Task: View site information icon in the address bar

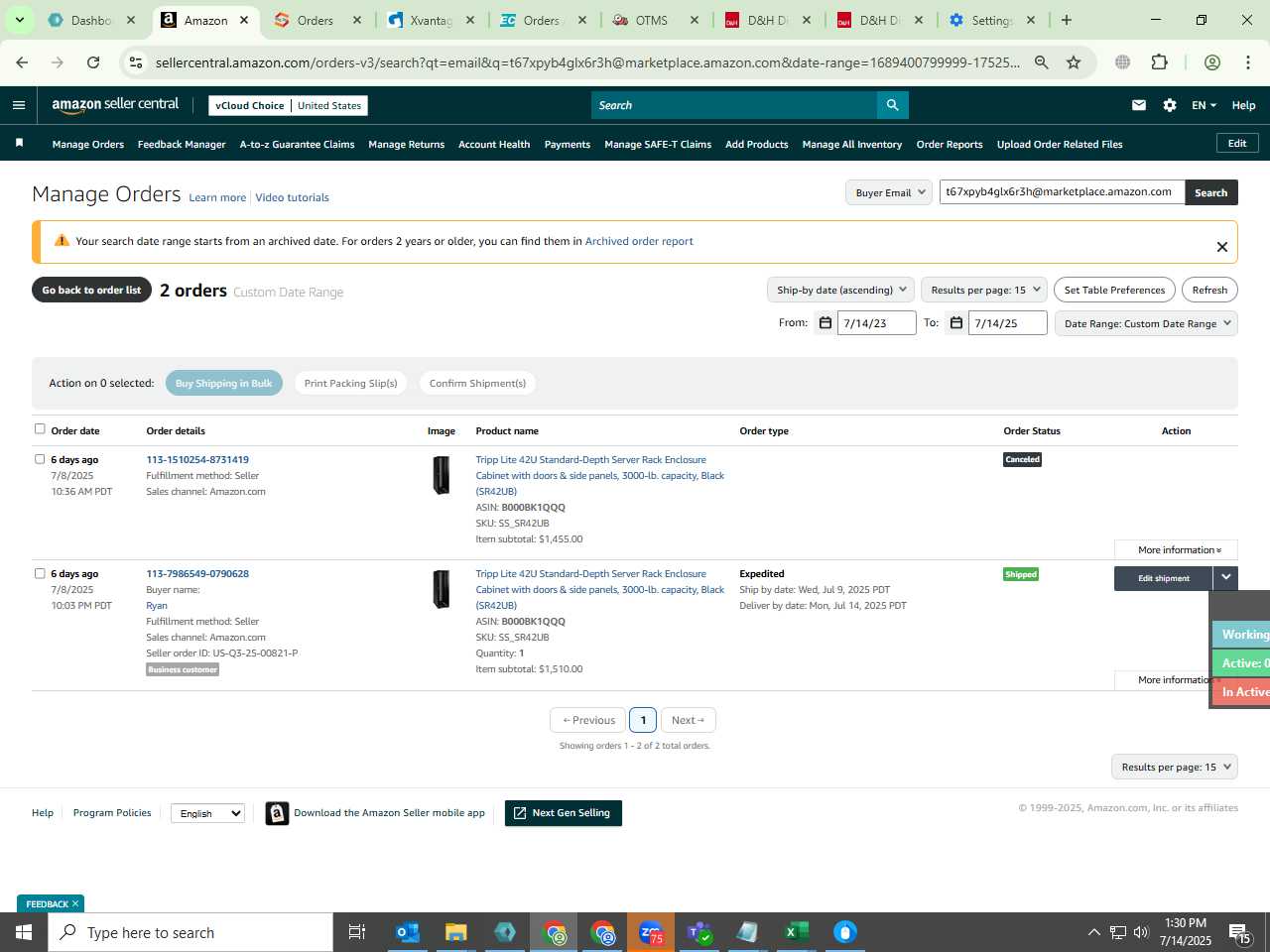Action: tap(136, 62)
